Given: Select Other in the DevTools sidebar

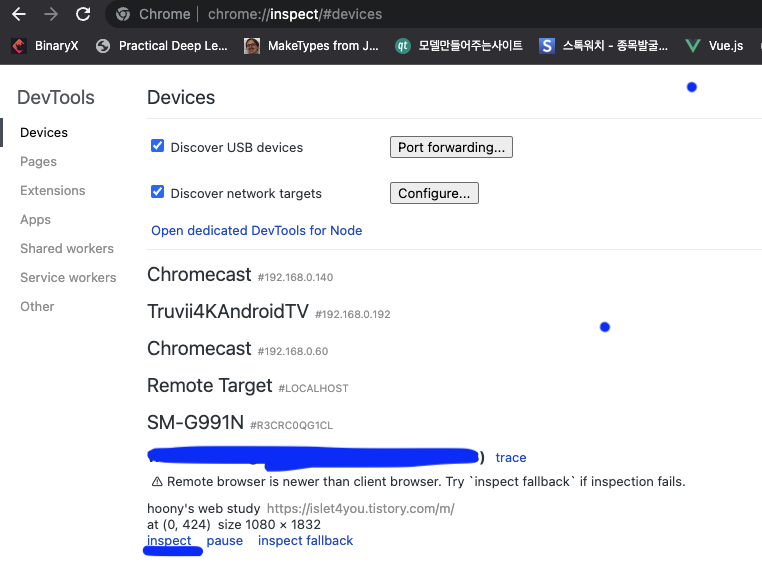Looking at the screenshot, I should pos(37,307).
